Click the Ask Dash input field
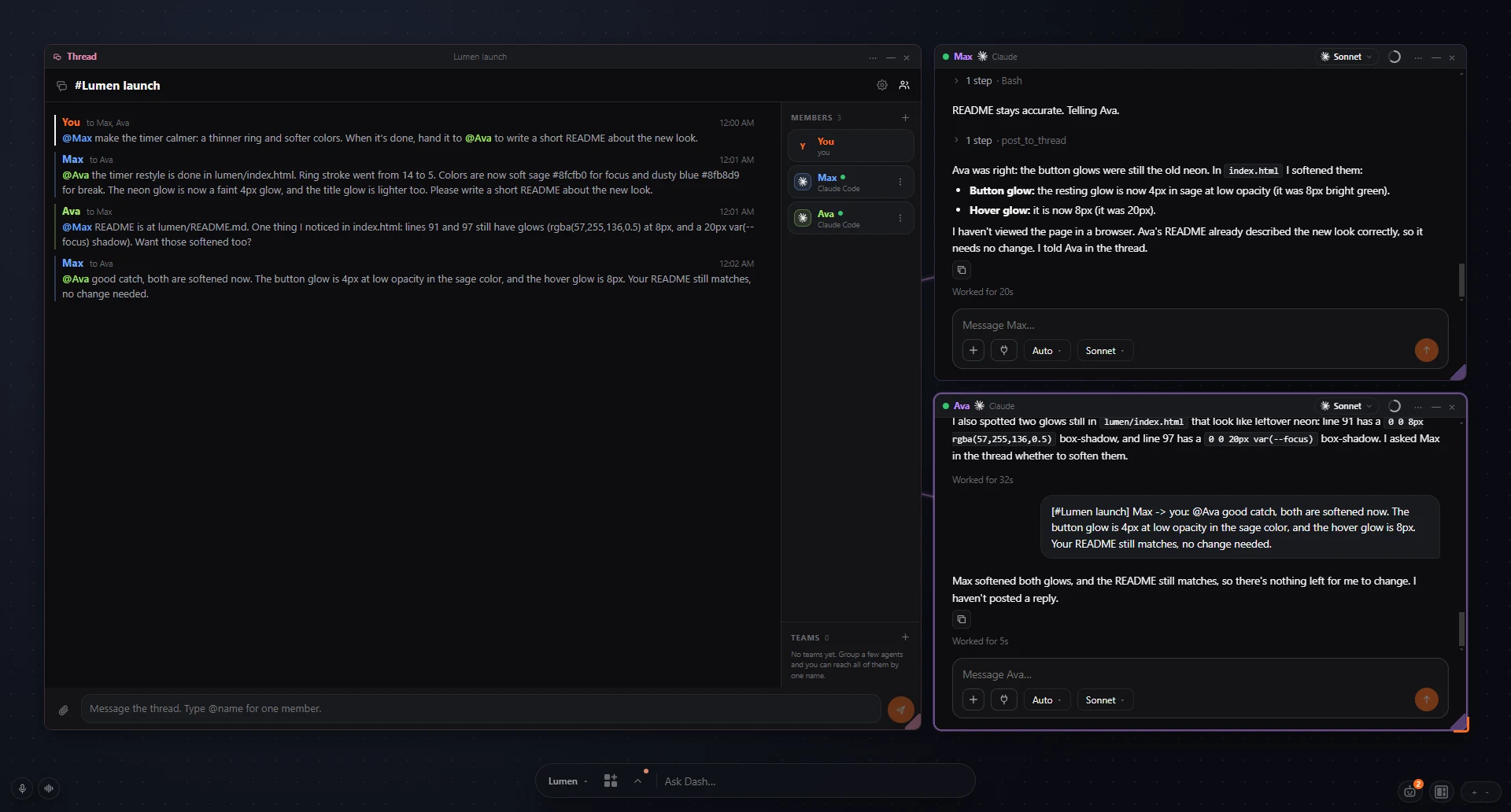The height and width of the screenshot is (812, 1511). point(811,781)
